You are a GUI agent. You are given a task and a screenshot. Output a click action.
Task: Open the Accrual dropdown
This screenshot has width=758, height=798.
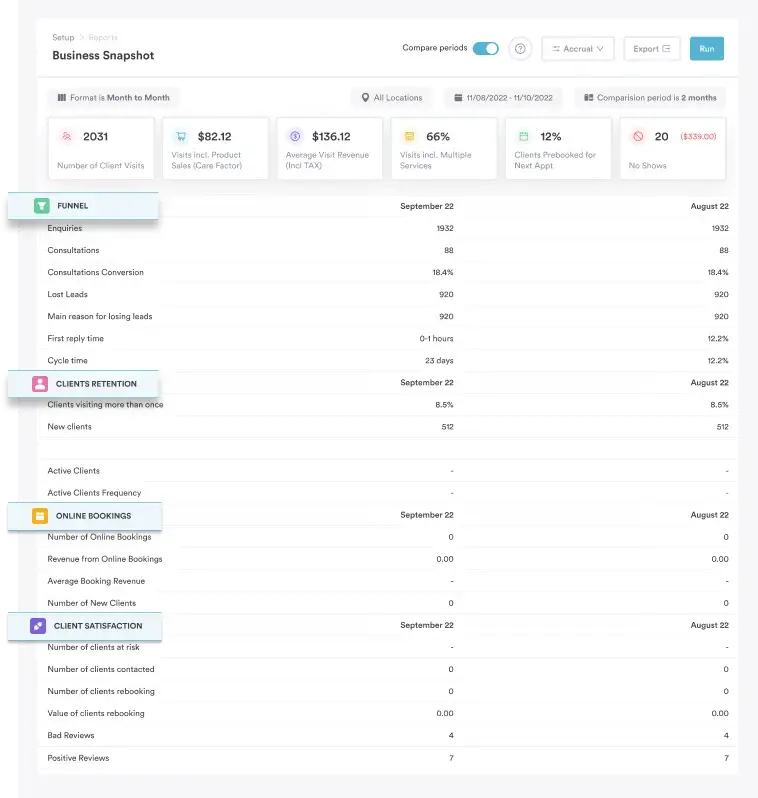click(578, 49)
